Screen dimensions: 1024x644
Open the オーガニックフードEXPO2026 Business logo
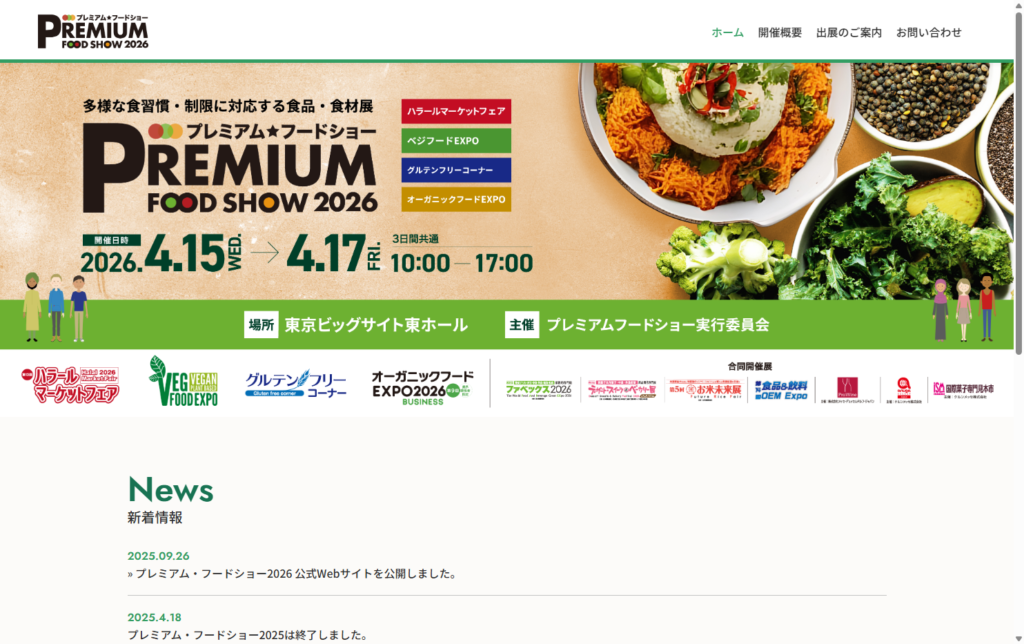tap(423, 387)
